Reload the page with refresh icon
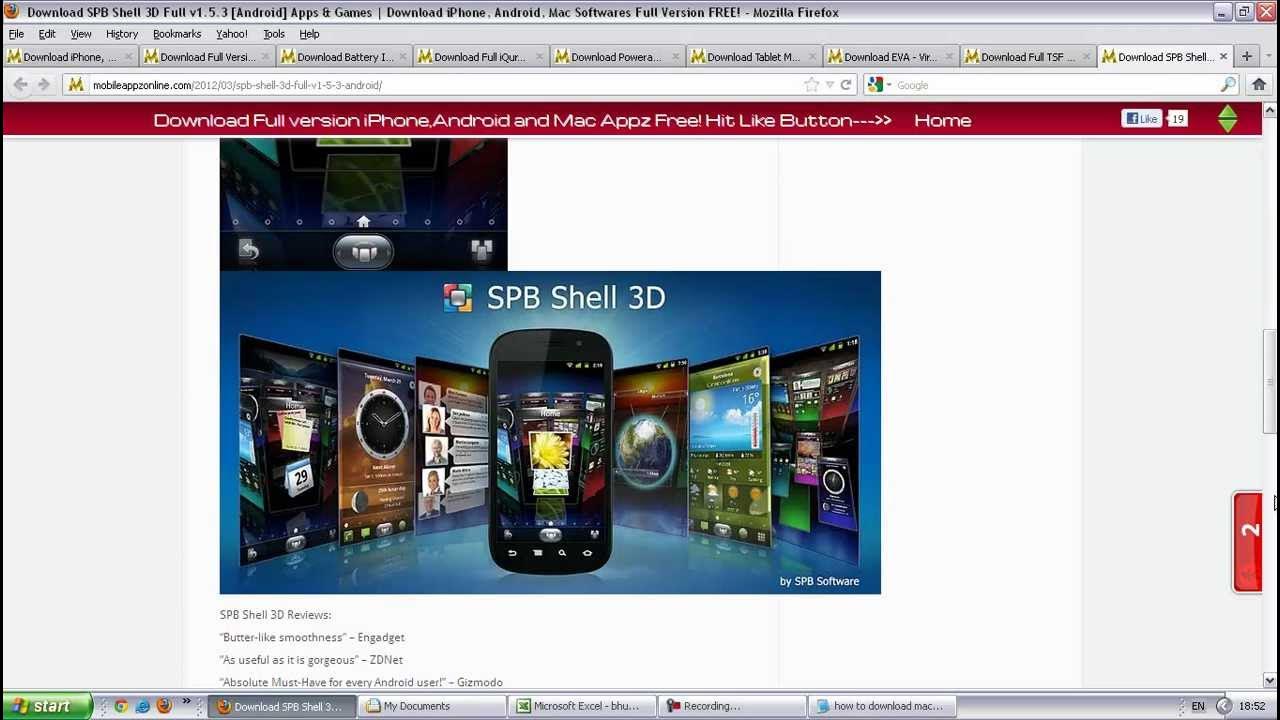 coord(846,85)
